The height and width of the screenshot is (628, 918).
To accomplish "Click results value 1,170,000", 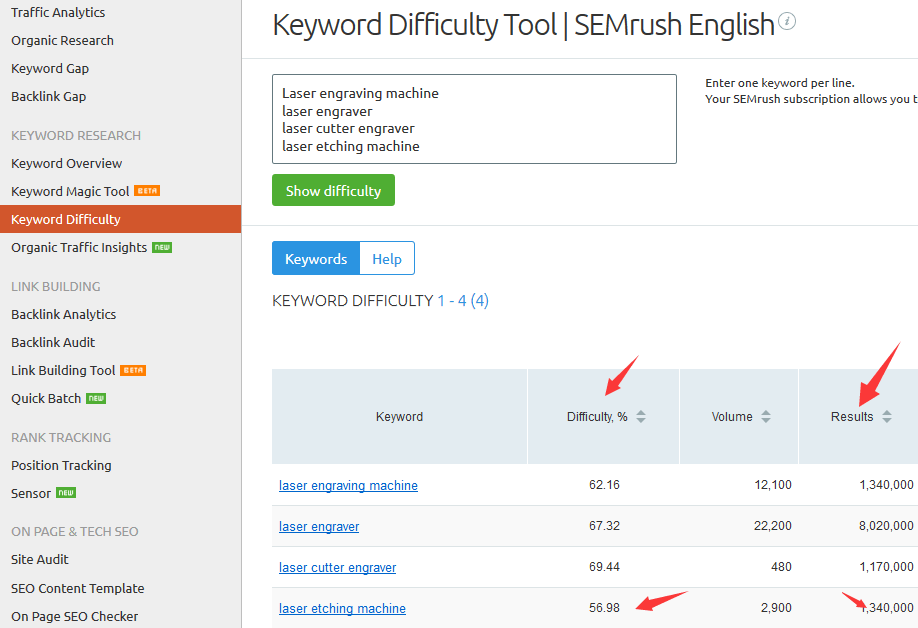I will click(886, 567).
